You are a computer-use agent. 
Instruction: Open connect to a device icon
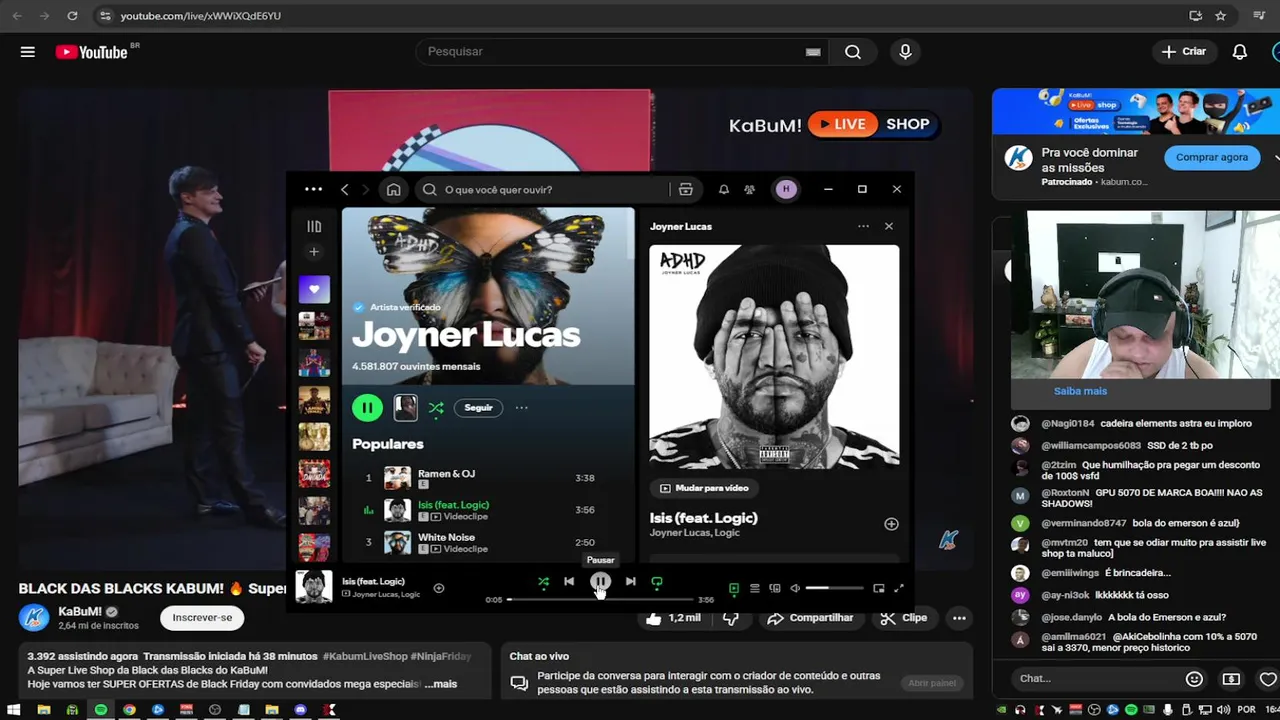click(x=775, y=588)
